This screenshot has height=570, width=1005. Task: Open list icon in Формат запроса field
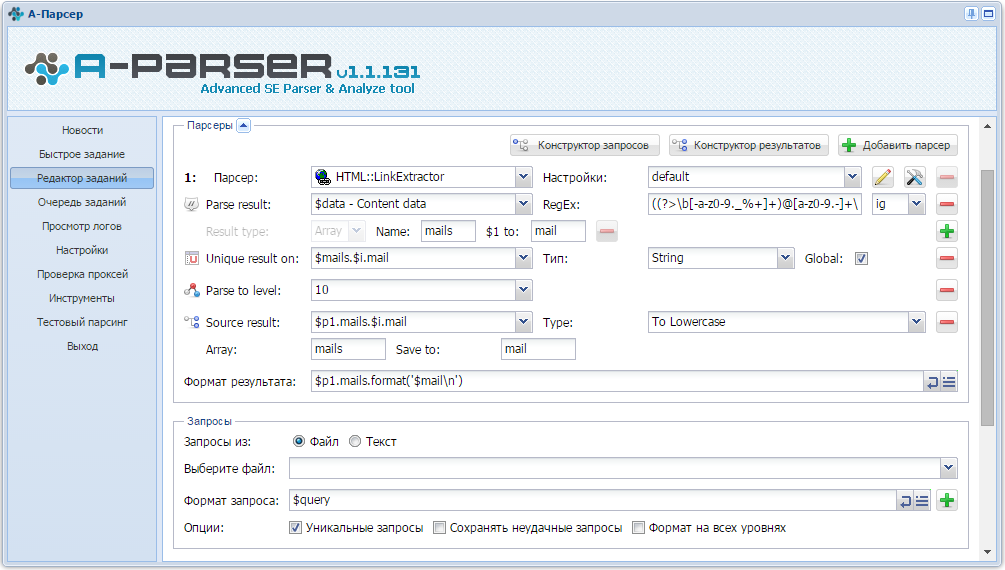[x=921, y=501]
